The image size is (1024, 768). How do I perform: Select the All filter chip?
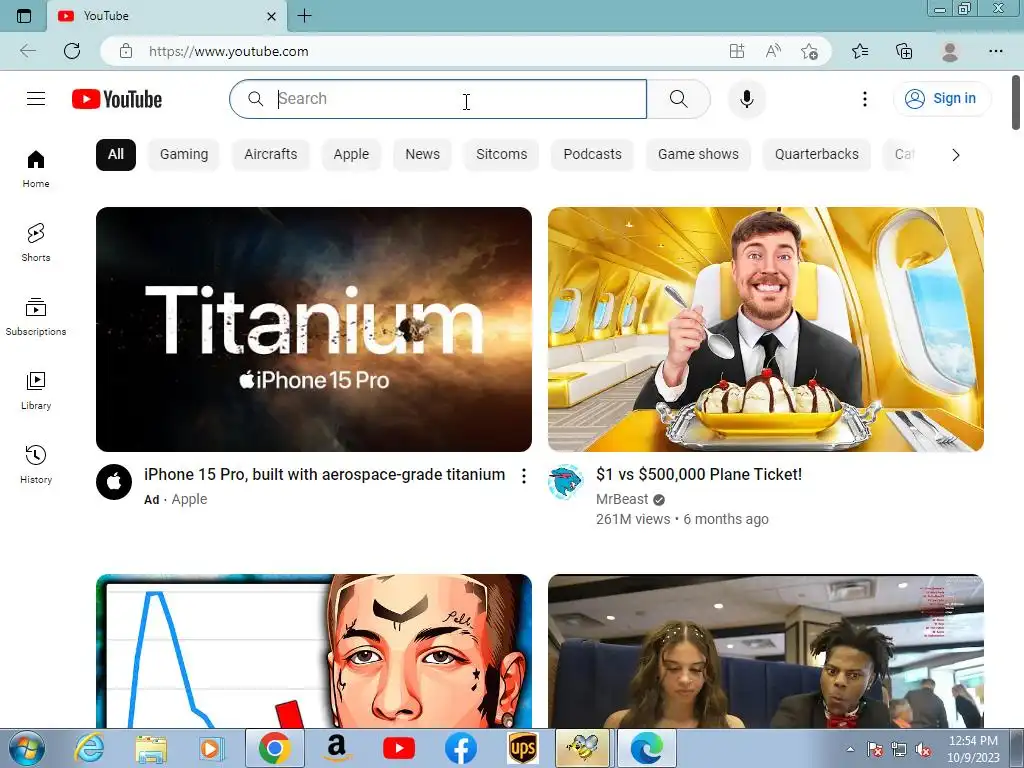[116, 155]
